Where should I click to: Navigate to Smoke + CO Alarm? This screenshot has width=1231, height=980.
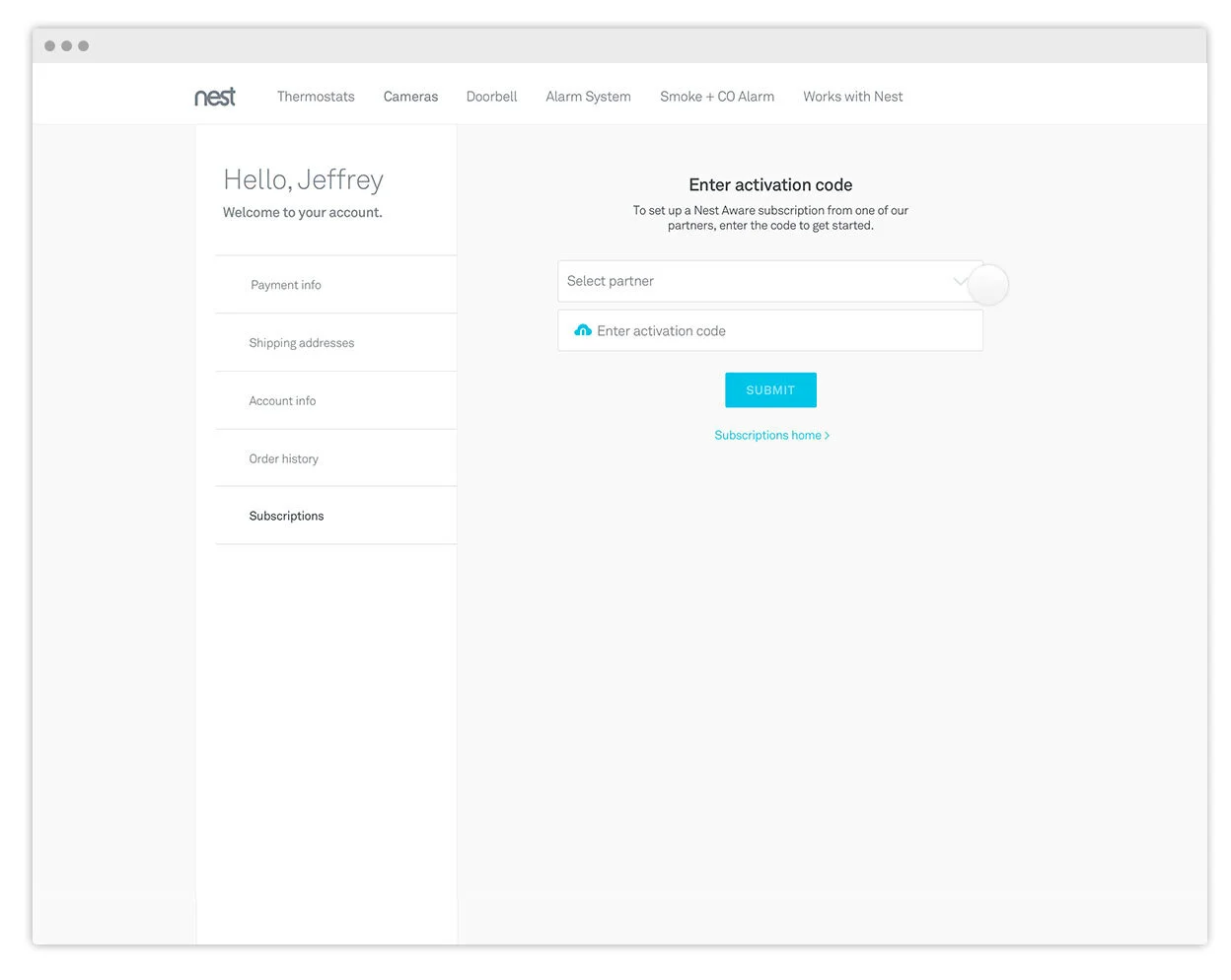pyautogui.click(x=717, y=97)
